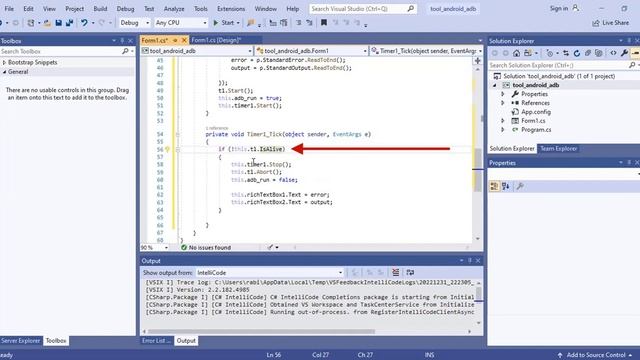Open the Start button dropdown arrow

click(x=238, y=23)
